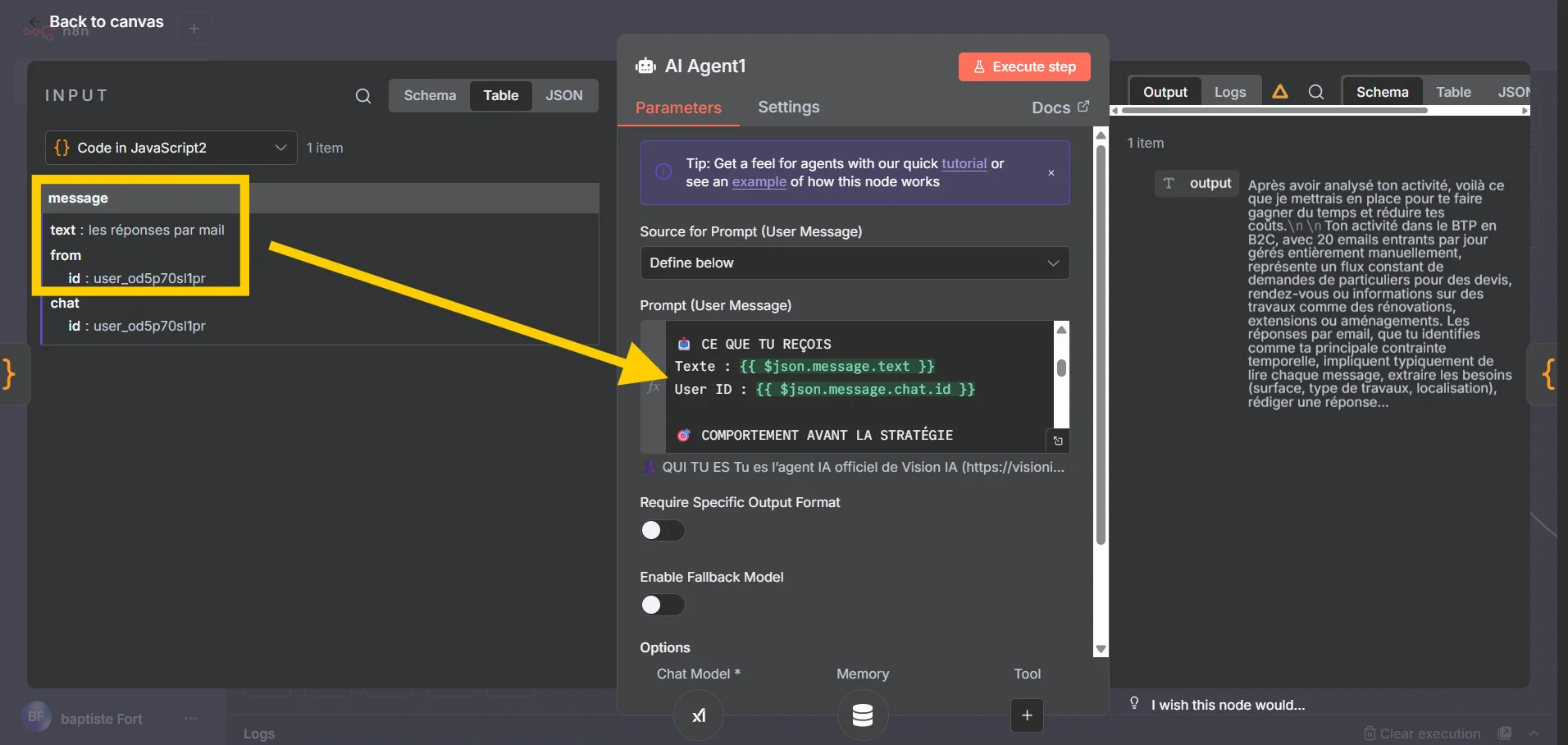Collapse the bottom panel with the chevron arrow

(1534, 733)
